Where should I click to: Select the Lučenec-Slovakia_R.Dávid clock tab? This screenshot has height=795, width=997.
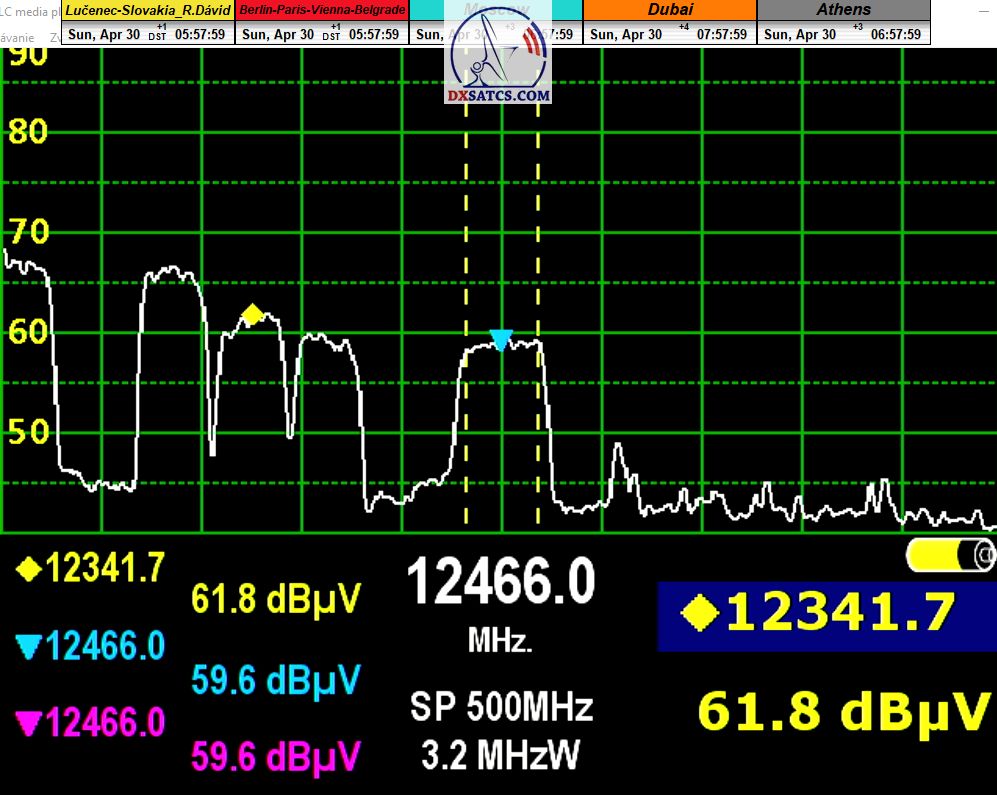click(148, 10)
